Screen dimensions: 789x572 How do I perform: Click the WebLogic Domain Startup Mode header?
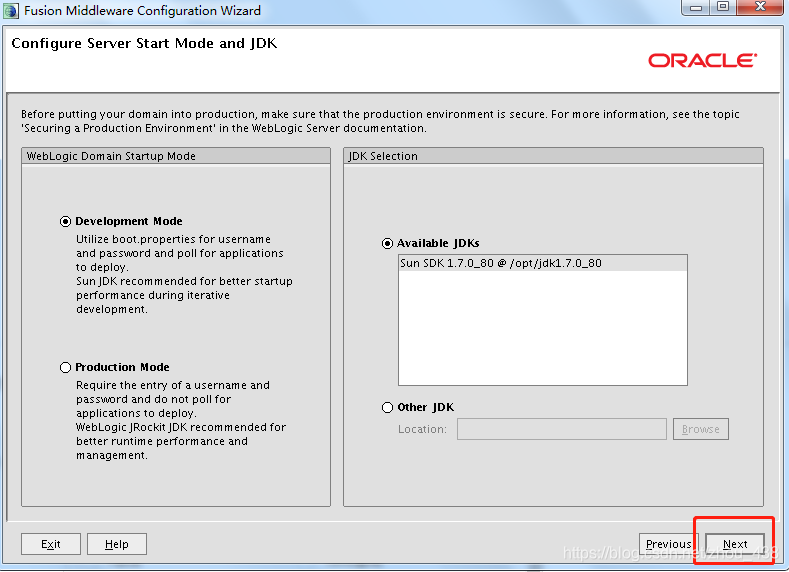(x=176, y=156)
